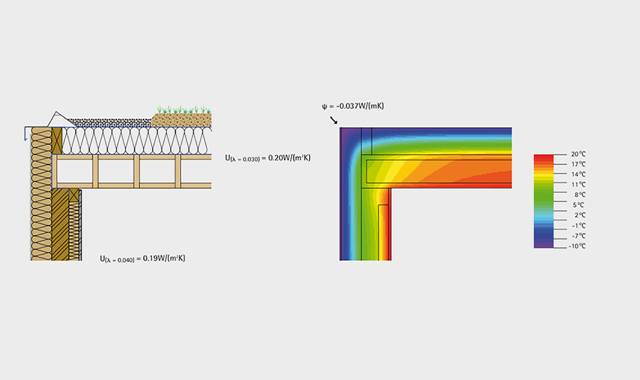The width and height of the screenshot is (640, 380).
Task: Click the psi value label -0.037W/(mK)
Action: (x=353, y=106)
